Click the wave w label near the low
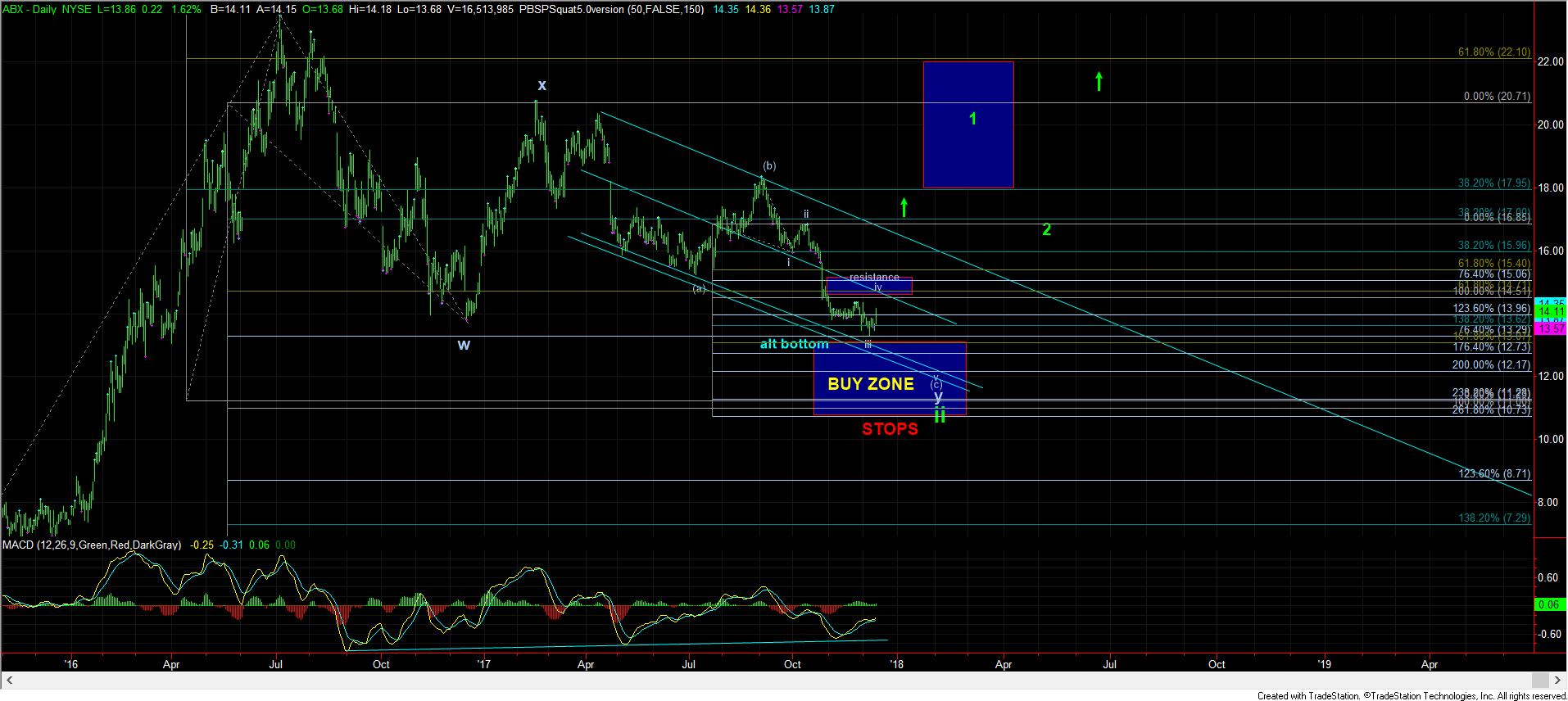Screen dimensions: 1568x701 pyautogui.click(x=464, y=345)
